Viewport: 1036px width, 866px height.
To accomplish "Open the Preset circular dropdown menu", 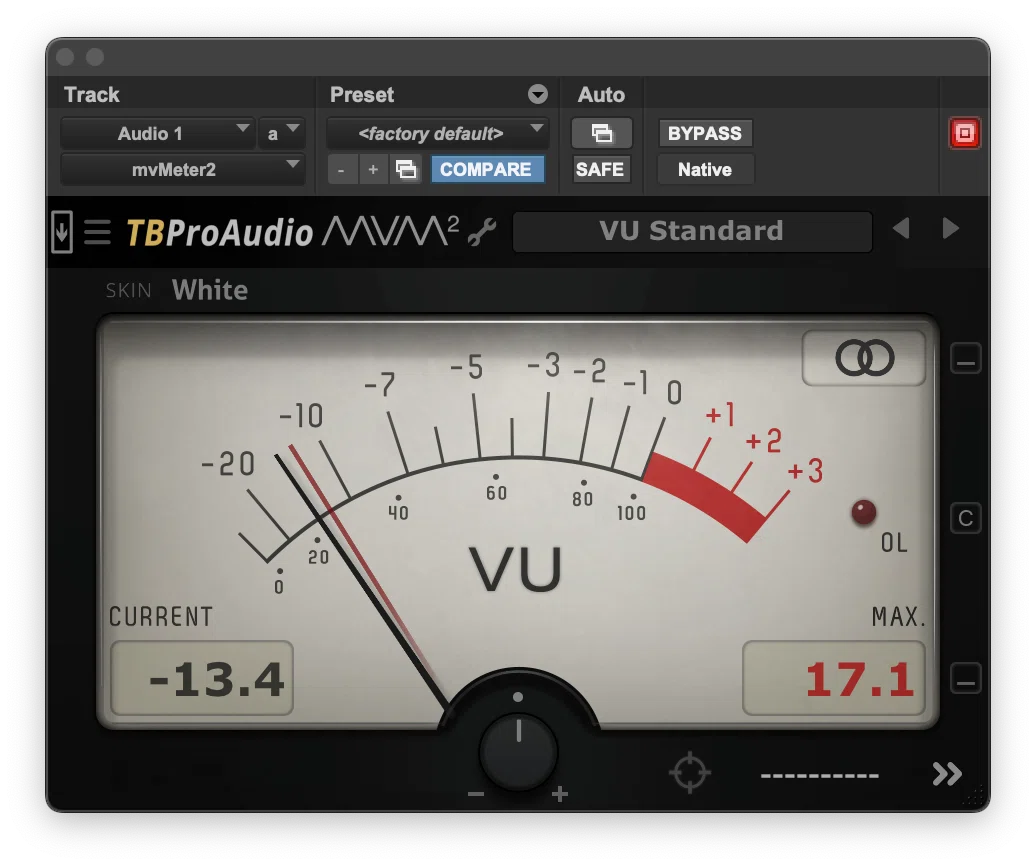I will (x=538, y=94).
